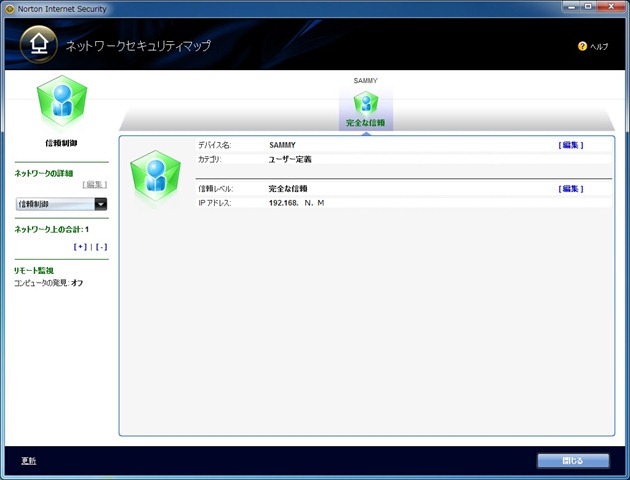Click the 信頼制御 label below the cube icon
The image size is (630, 480).
click(61, 143)
